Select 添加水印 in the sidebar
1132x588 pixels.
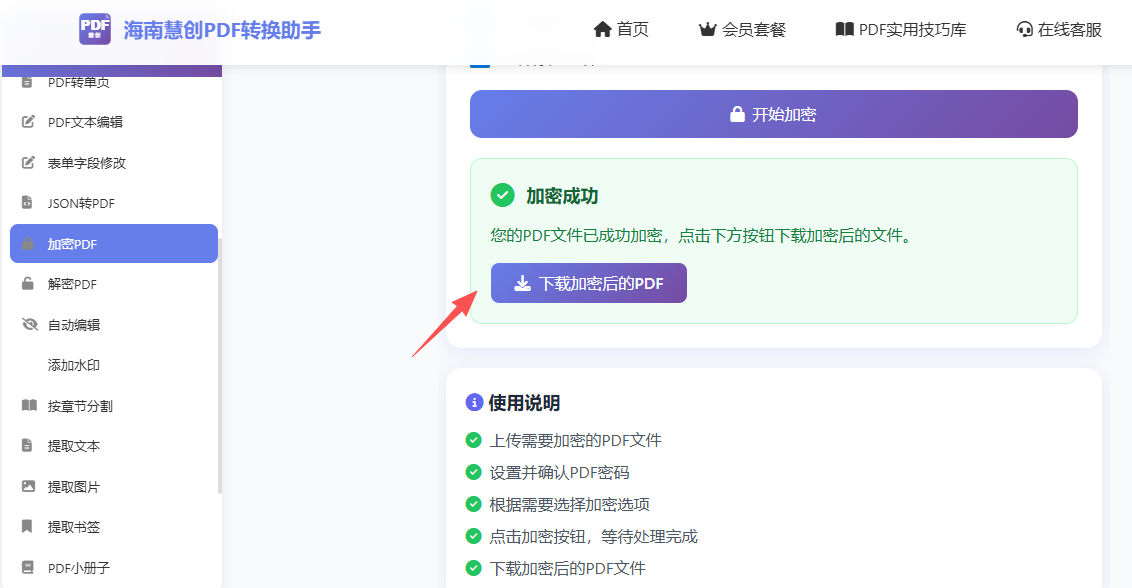114,365
